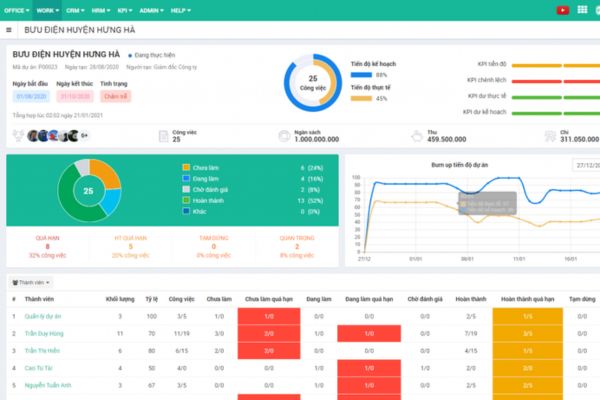Image resolution: width=600 pixels, height=400 pixels.
Task: Click the TẠM DỪNG count 0
Action: click(214, 247)
